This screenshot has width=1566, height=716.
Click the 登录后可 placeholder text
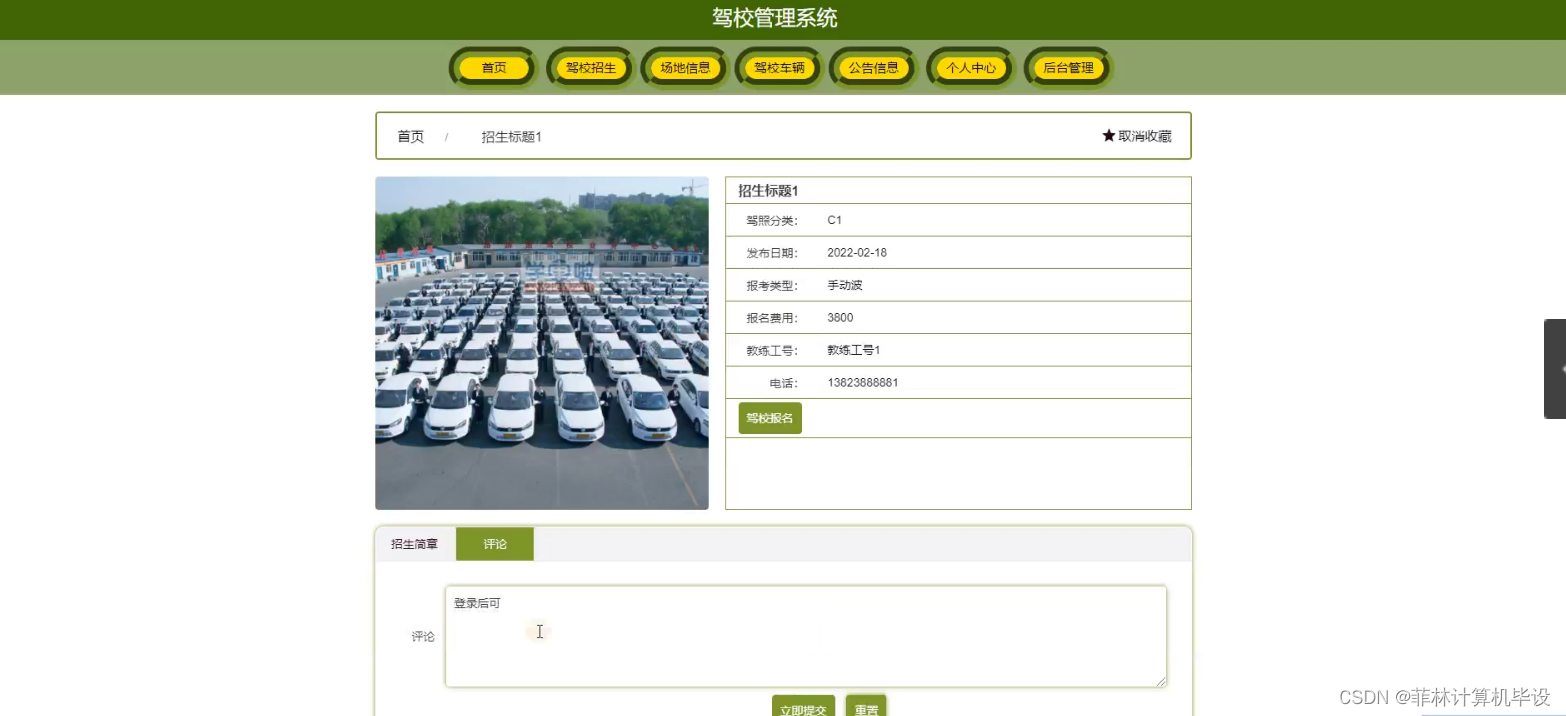pos(477,603)
